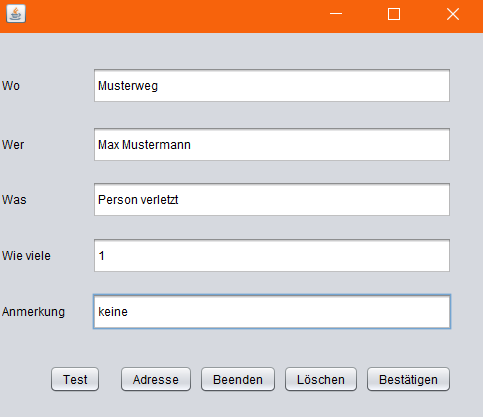Viewport: 483px width, 417px height.
Task: Quit via the Beenden button
Action: (x=238, y=379)
